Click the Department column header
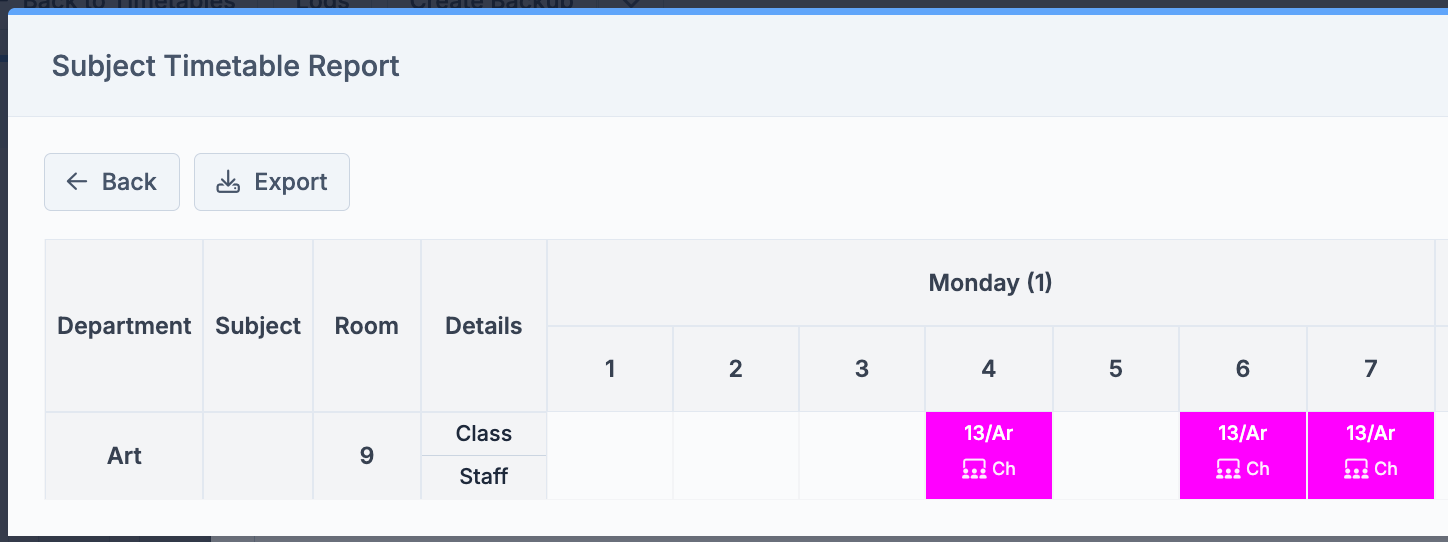This screenshot has height=542, width=1448. coord(124,326)
